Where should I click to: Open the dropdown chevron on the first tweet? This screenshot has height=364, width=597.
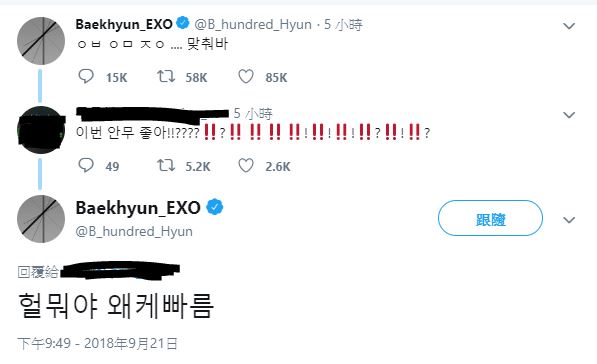pyautogui.click(x=569, y=26)
